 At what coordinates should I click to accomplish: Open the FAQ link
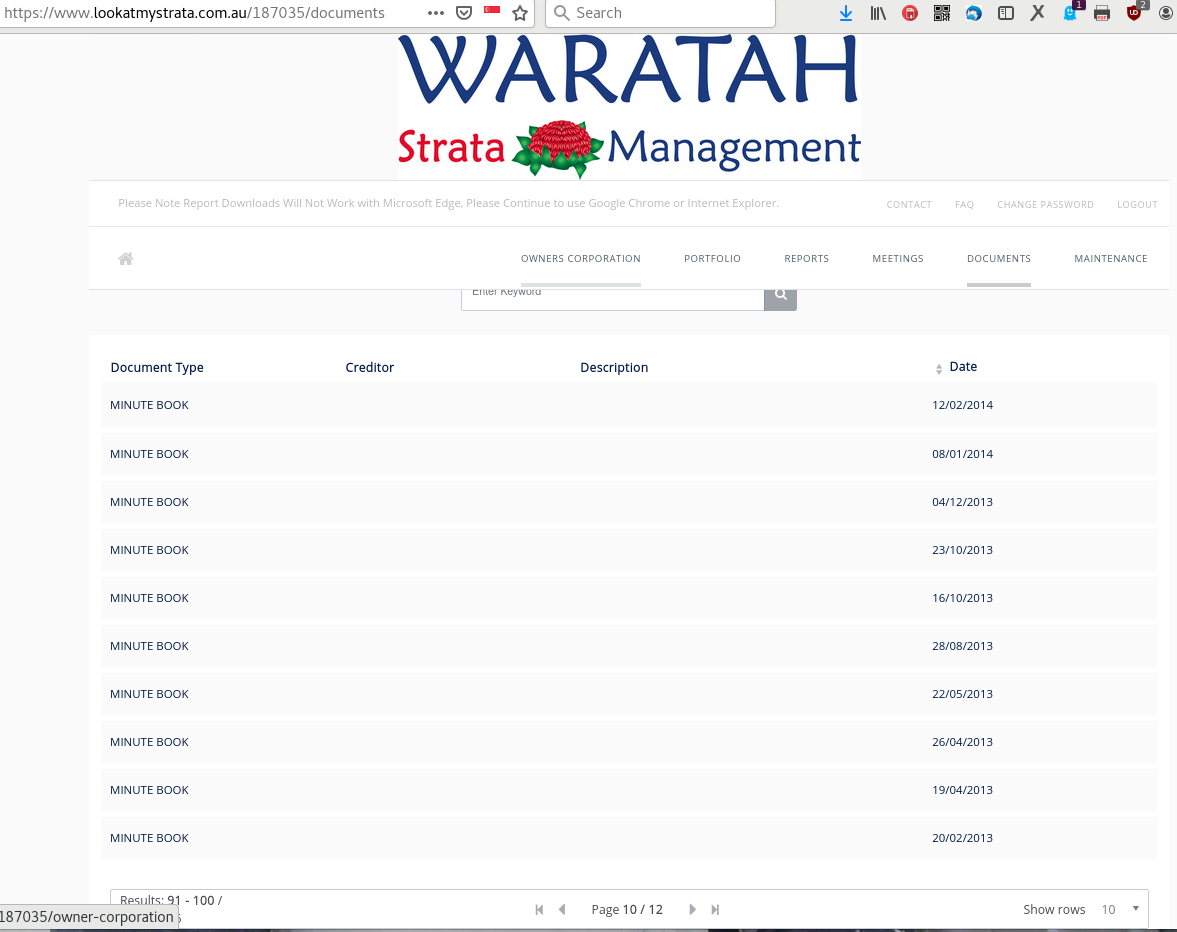(965, 204)
